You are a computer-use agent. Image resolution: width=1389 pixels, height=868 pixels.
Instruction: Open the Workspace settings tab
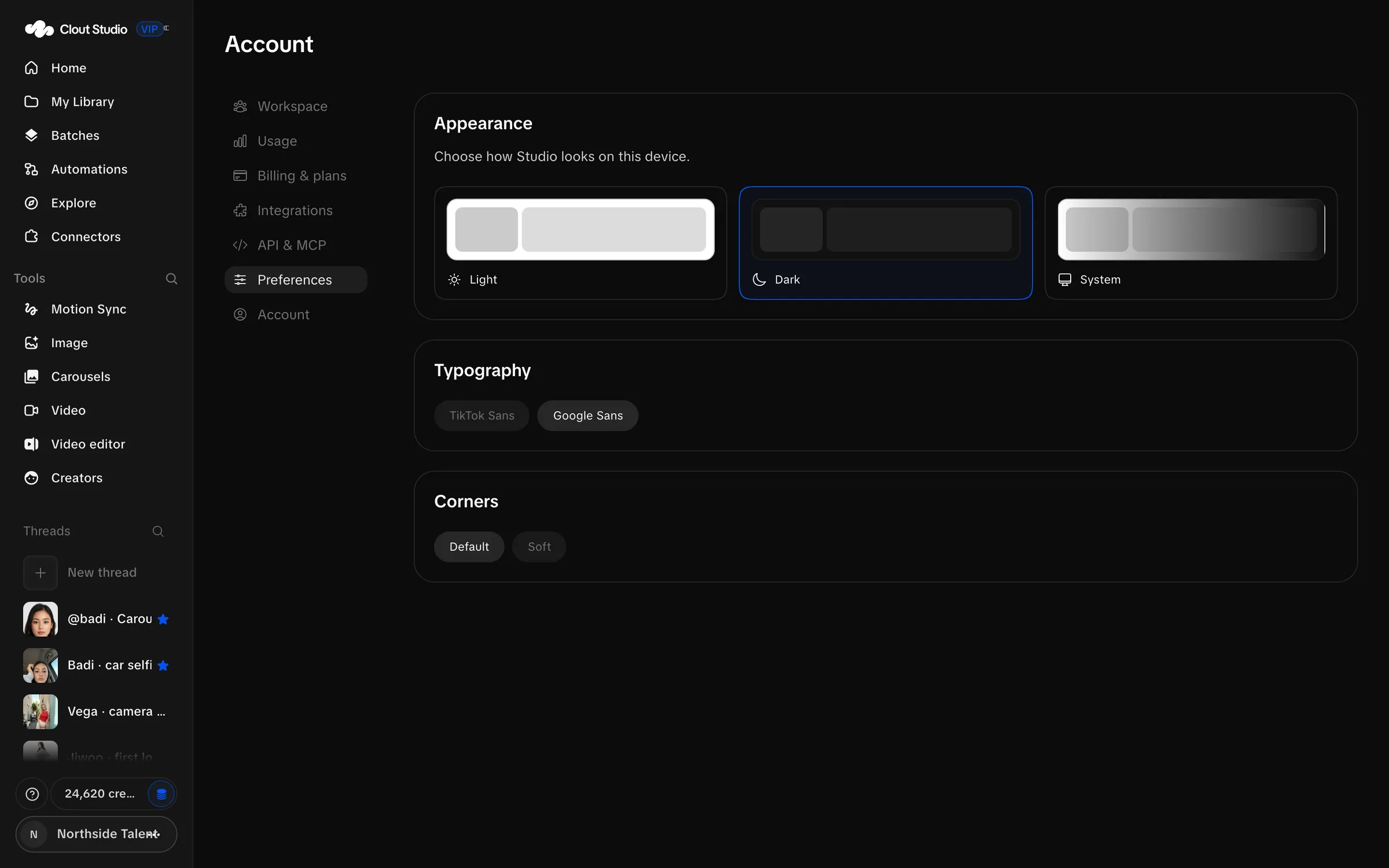[296, 106]
